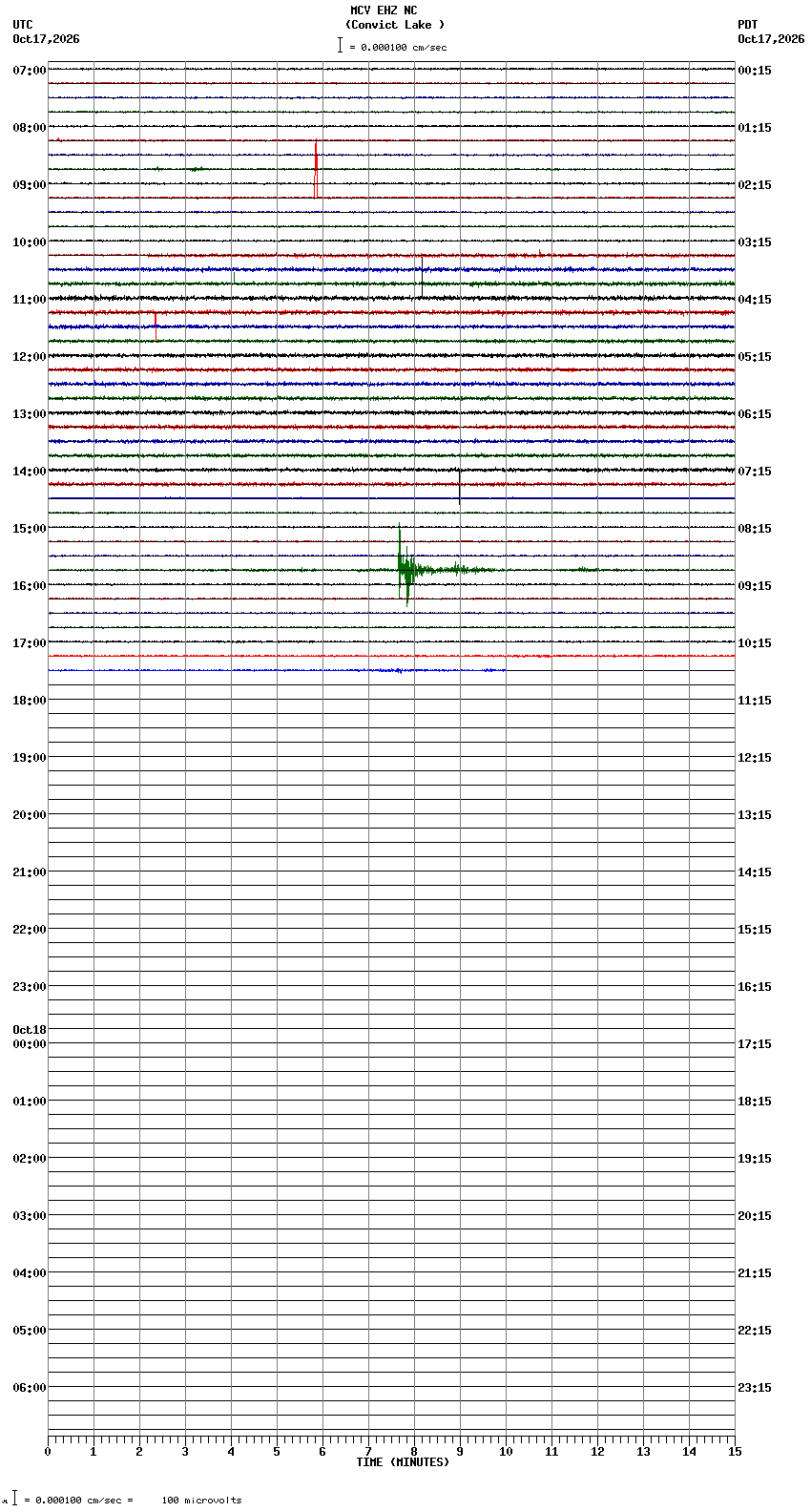Screen dimensions: 811x1512
Task: Click the blue partial trace at 17:30
Action: (277, 670)
